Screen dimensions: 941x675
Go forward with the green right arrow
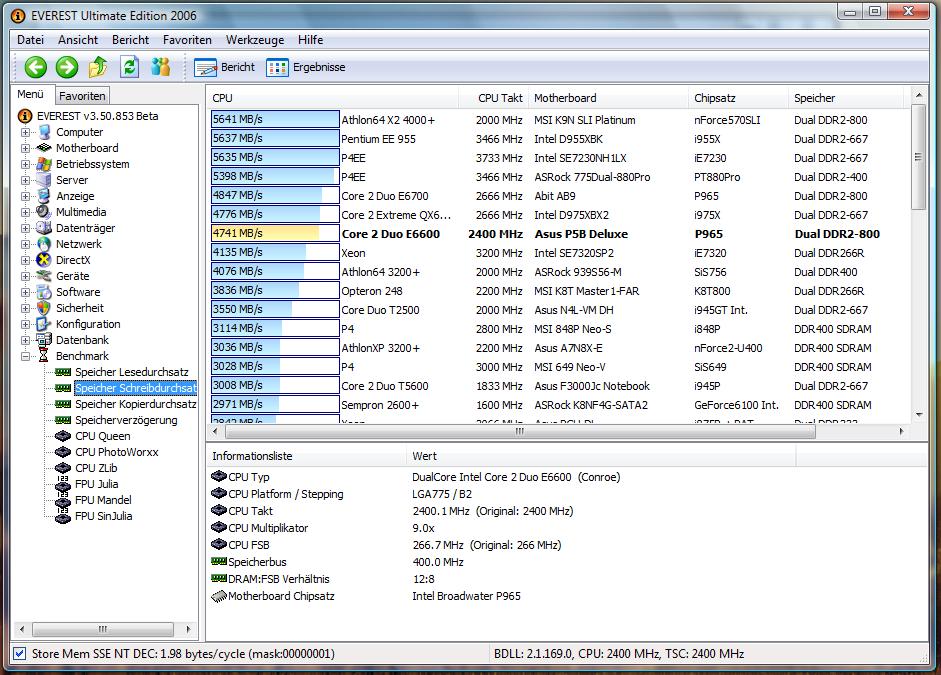coord(67,67)
